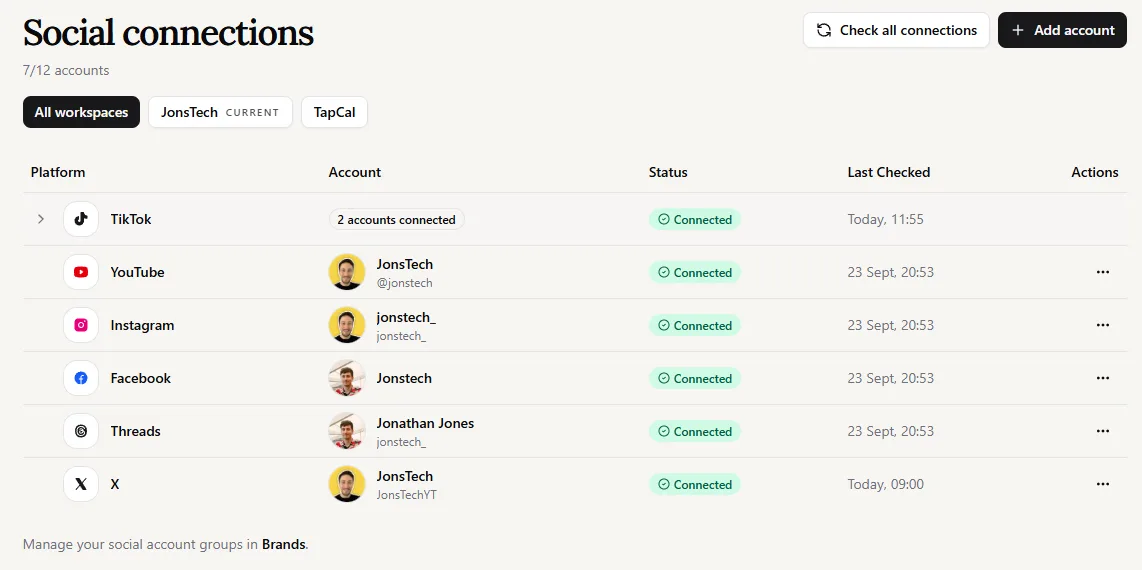Click the Jonstech Facebook account name
Image resolution: width=1142 pixels, height=570 pixels.
404,379
